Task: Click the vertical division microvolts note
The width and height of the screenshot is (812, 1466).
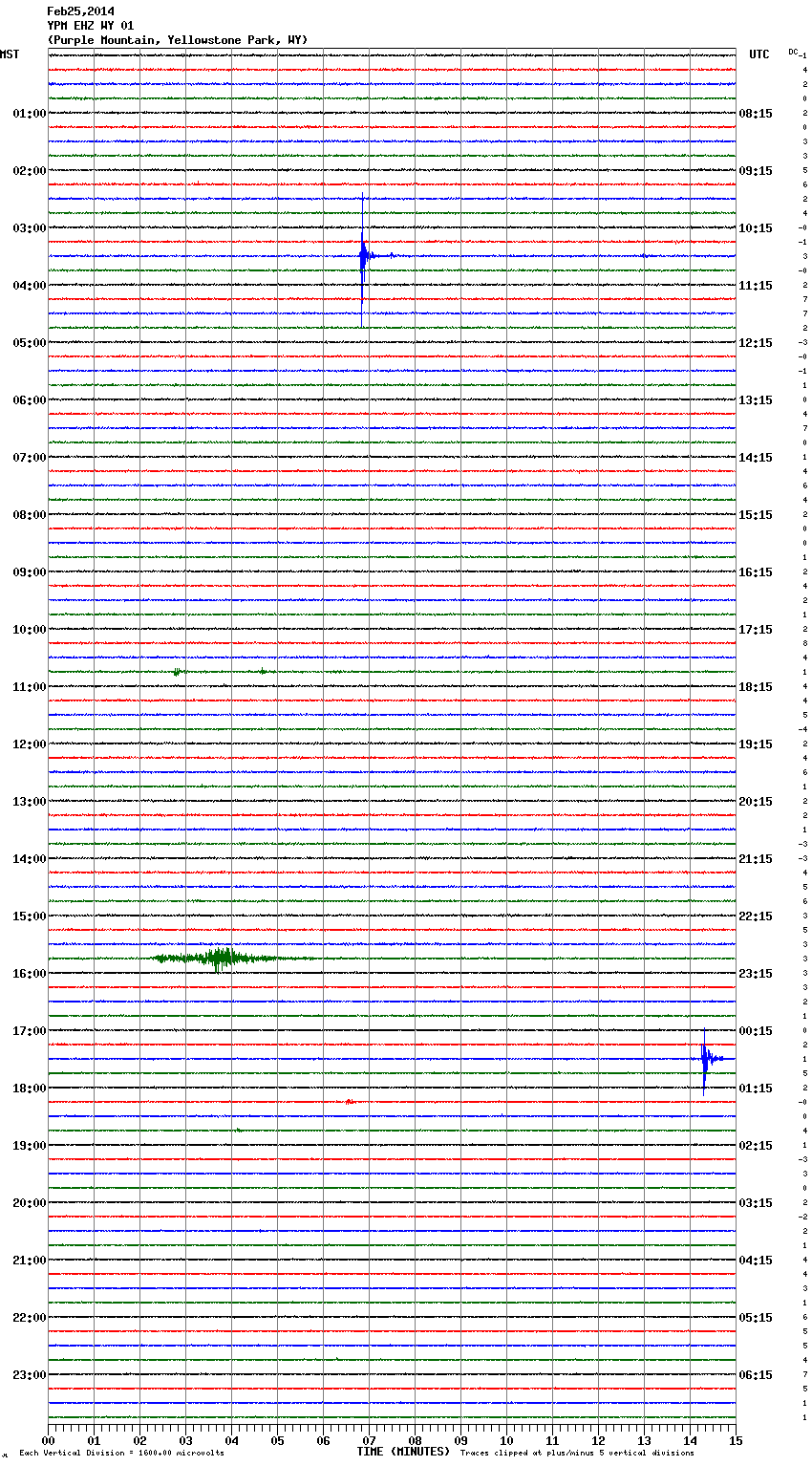Action: [121, 1453]
